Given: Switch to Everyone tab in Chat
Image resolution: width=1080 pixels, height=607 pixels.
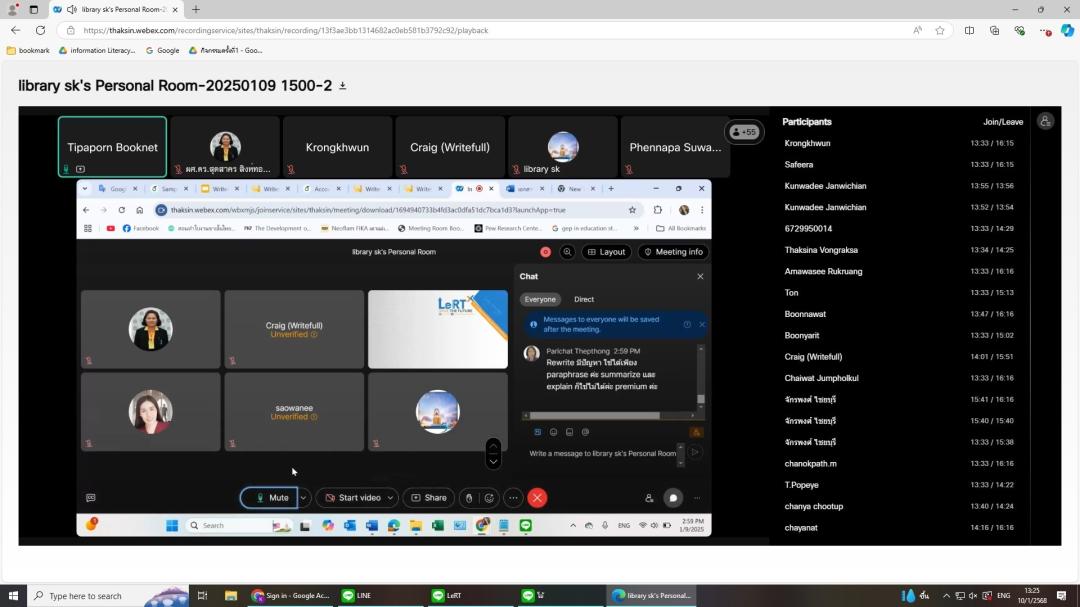Looking at the screenshot, I should [540, 299].
